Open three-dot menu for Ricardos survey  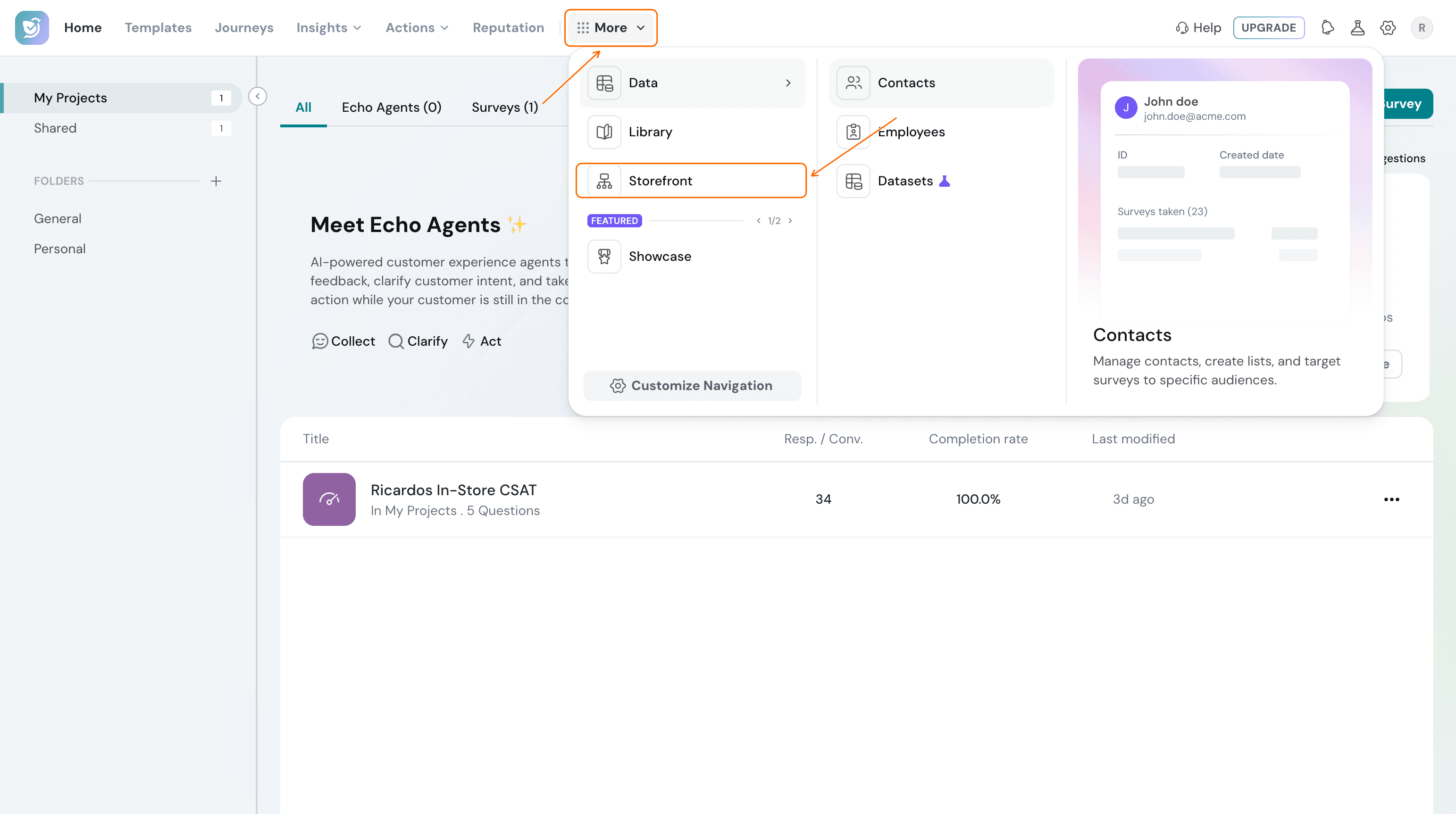tap(1391, 499)
